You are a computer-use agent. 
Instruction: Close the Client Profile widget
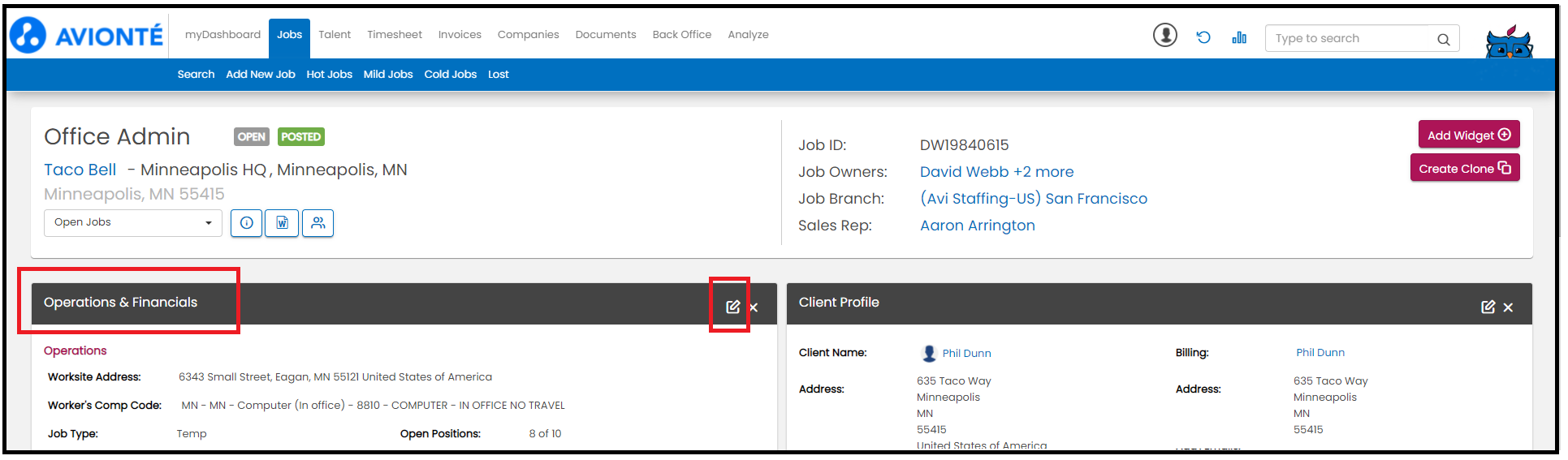click(1508, 307)
